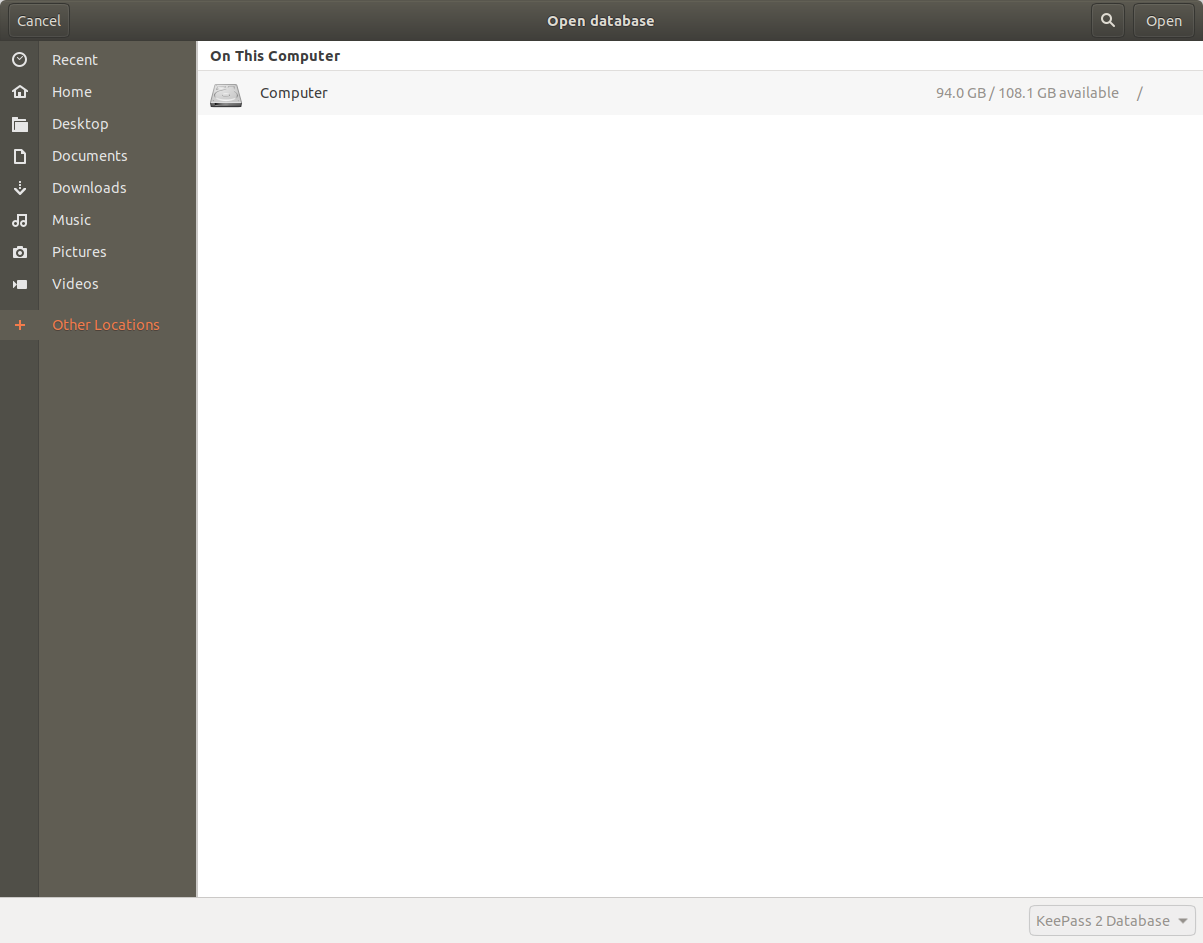
Task: Click the search magnifier icon
Action: pos(1107,20)
